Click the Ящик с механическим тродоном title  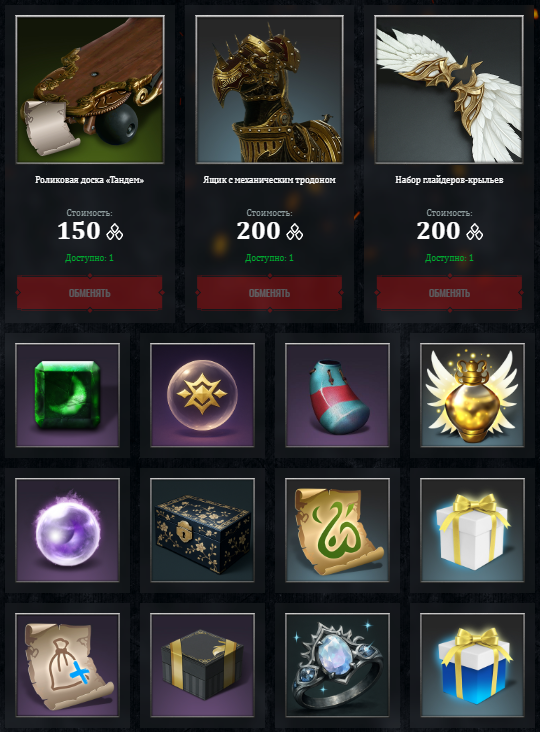269,180
